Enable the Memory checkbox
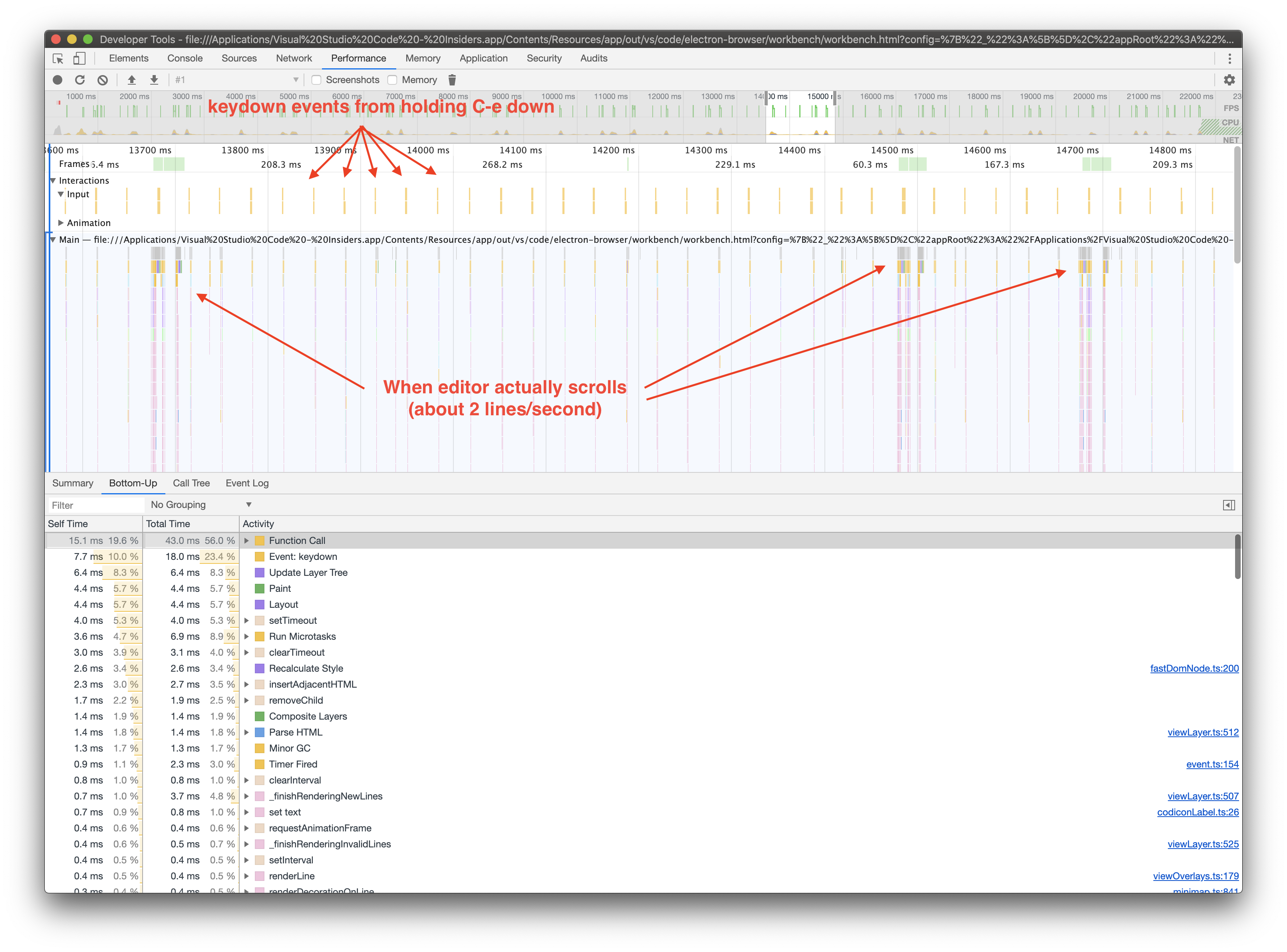The image size is (1287, 952). [393, 80]
